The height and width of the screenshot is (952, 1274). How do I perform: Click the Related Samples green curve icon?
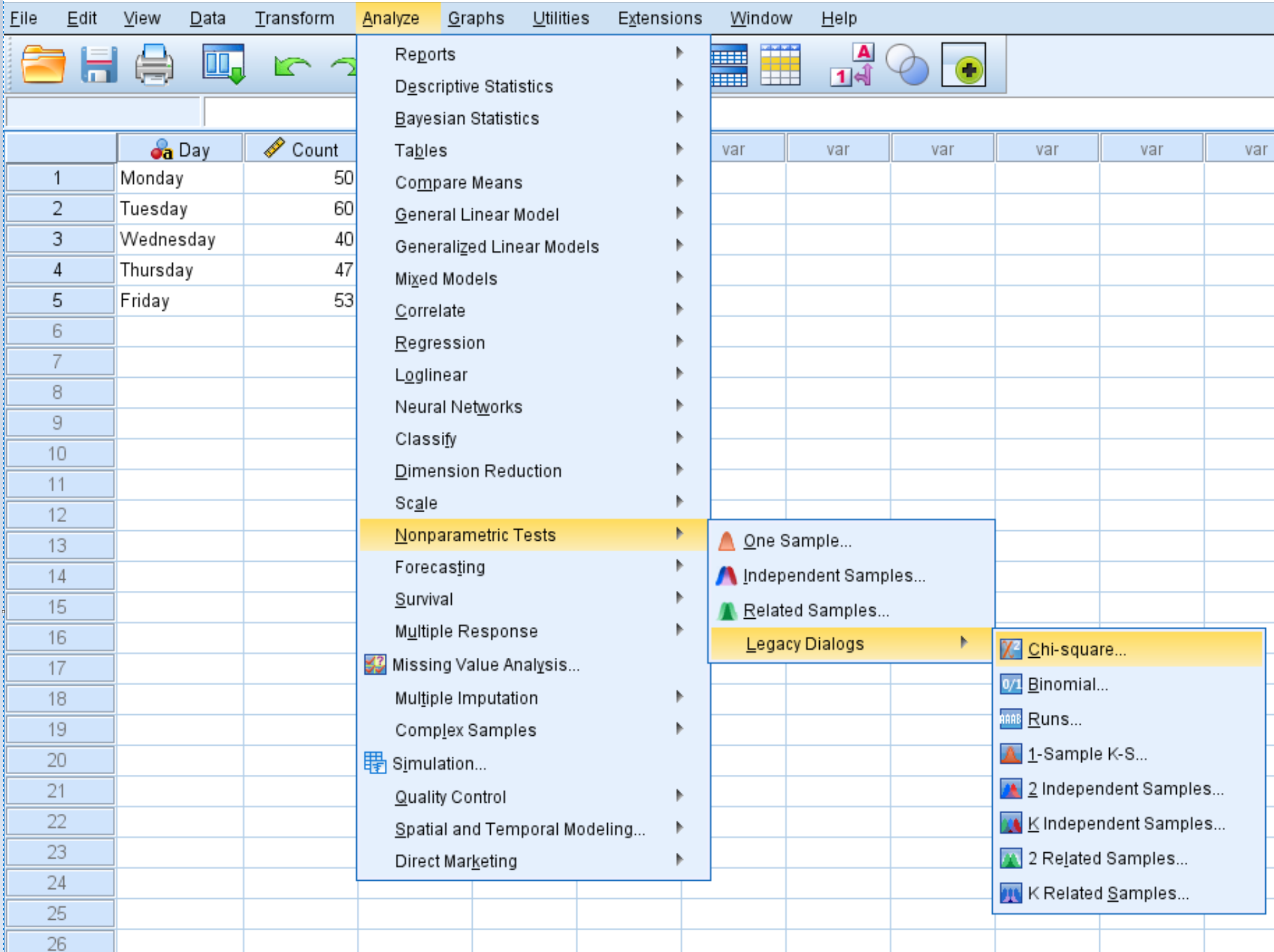tap(726, 611)
